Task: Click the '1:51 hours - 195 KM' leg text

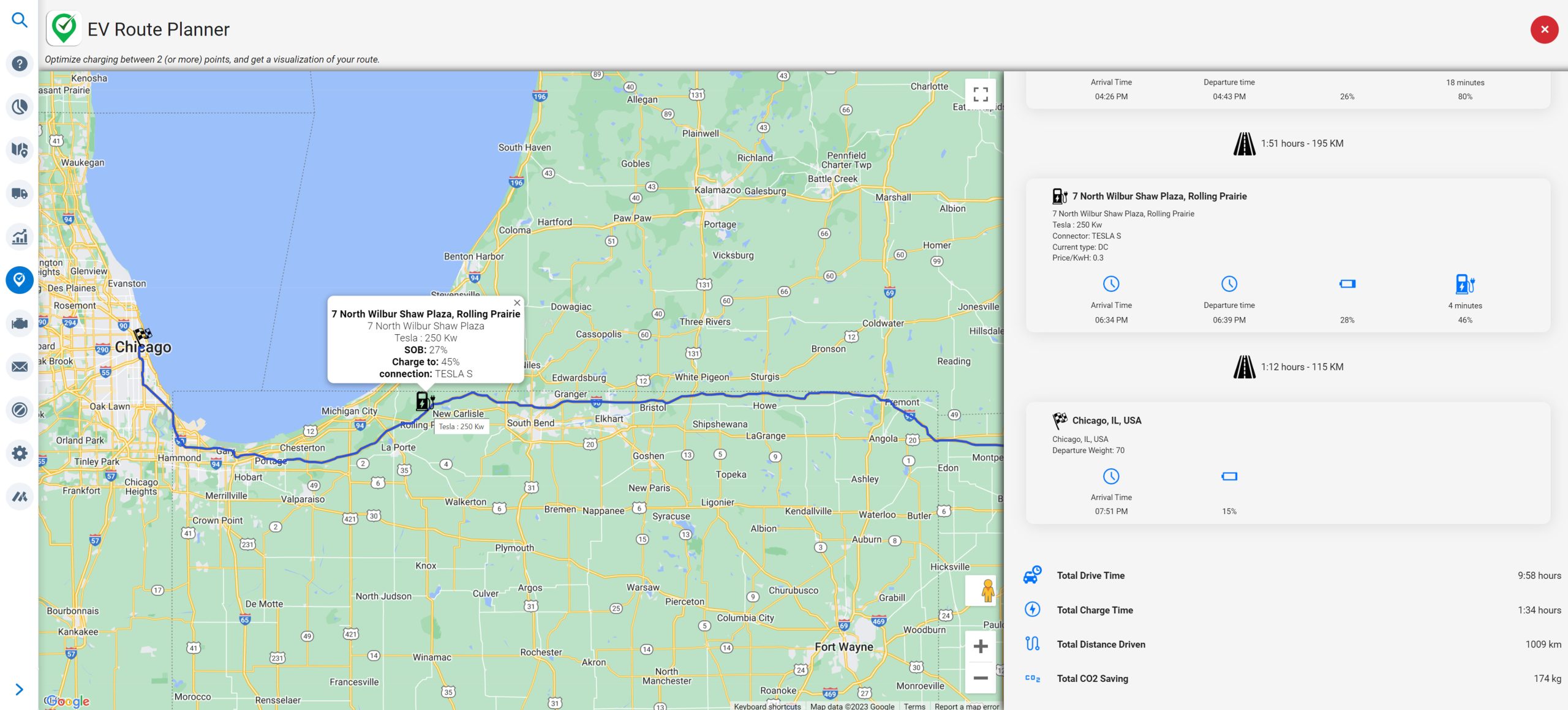Action: pos(1302,143)
